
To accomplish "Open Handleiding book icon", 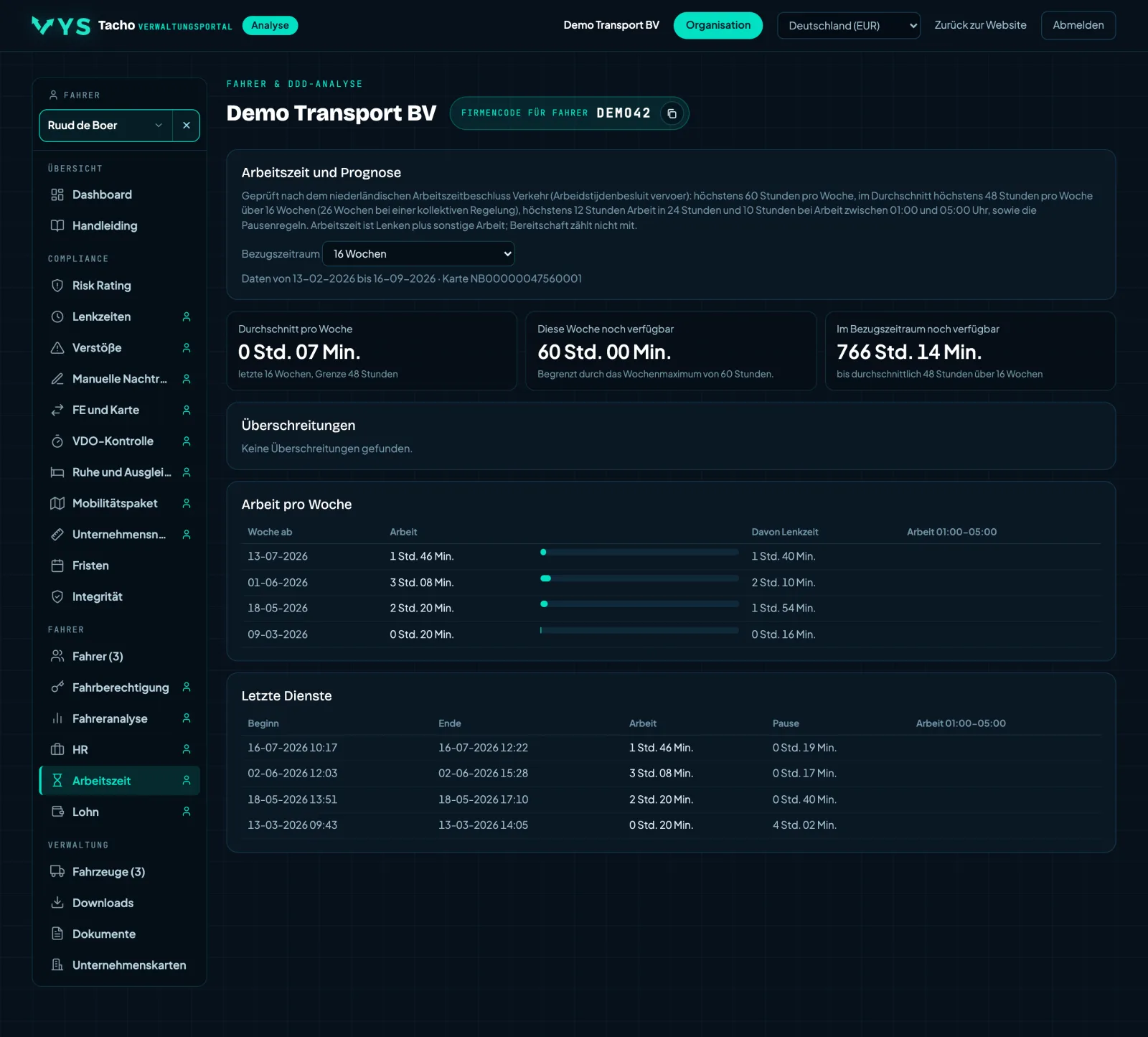I will 57,225.
